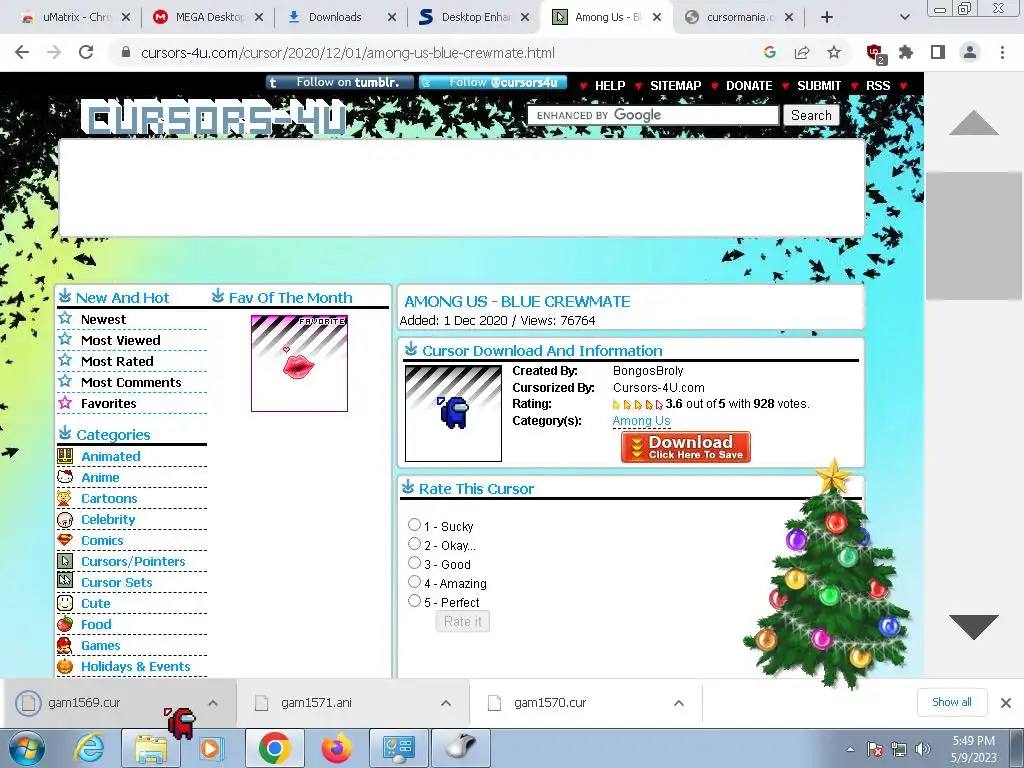Expand options for gam1570.cur download

(679, 703)
